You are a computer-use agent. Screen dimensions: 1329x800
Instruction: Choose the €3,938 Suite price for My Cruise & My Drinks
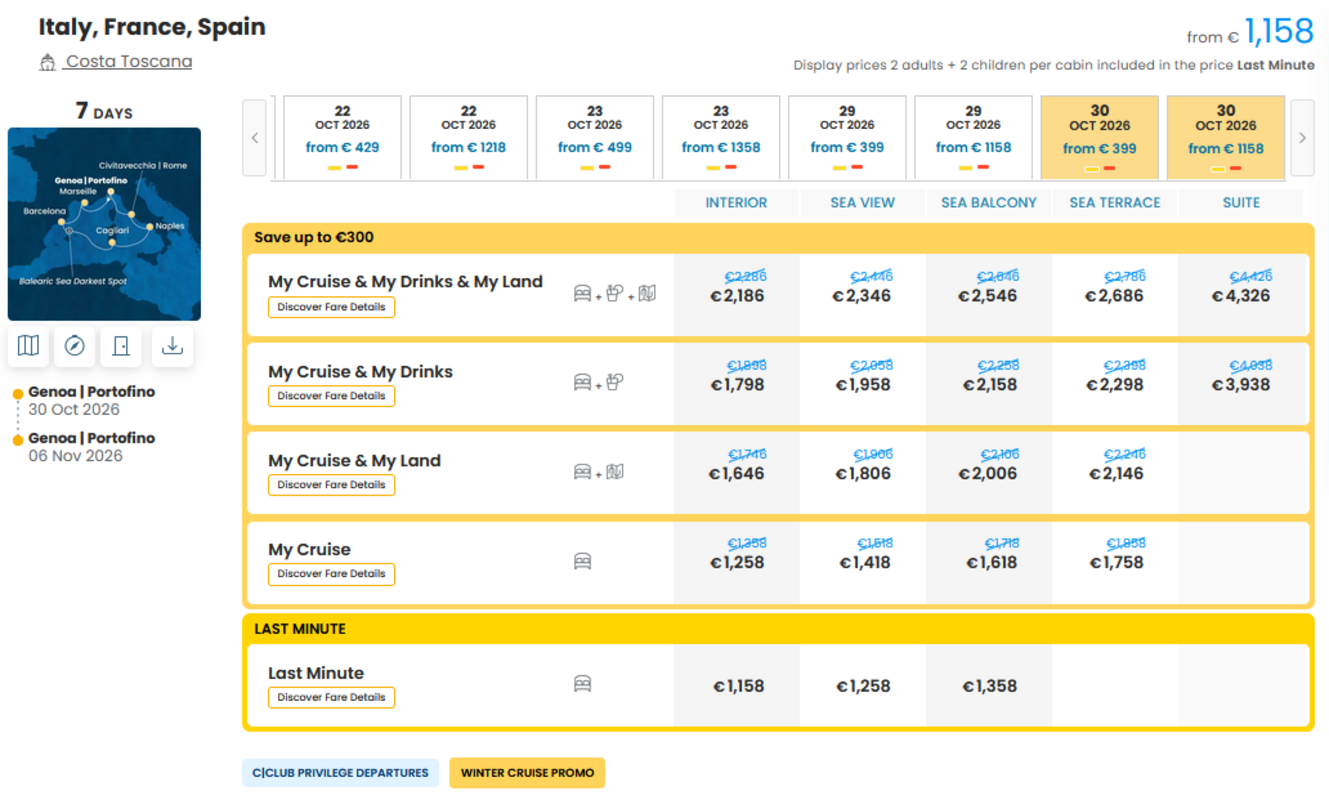coord(1241,385)
